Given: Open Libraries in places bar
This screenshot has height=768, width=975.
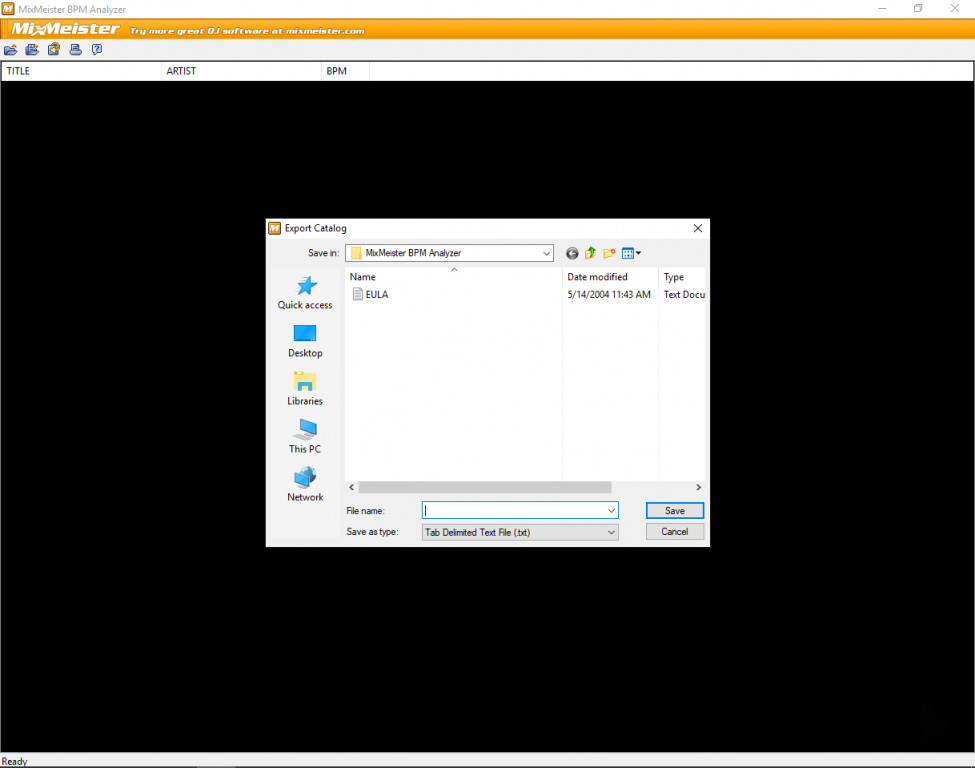Looking at the screenshot, I should coord(305,389).
